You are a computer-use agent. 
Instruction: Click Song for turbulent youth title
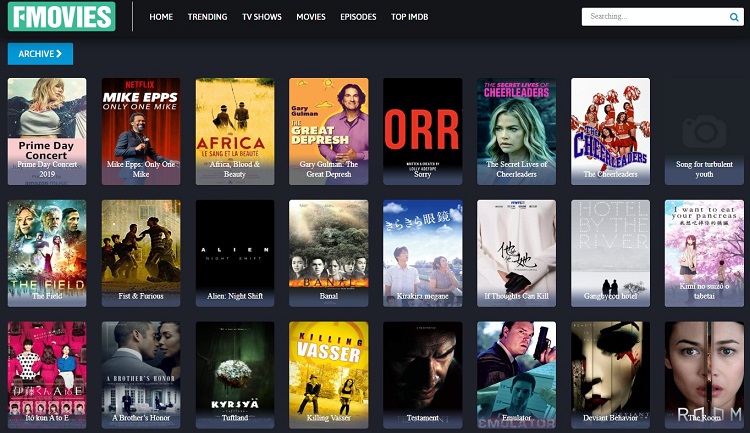704,169
